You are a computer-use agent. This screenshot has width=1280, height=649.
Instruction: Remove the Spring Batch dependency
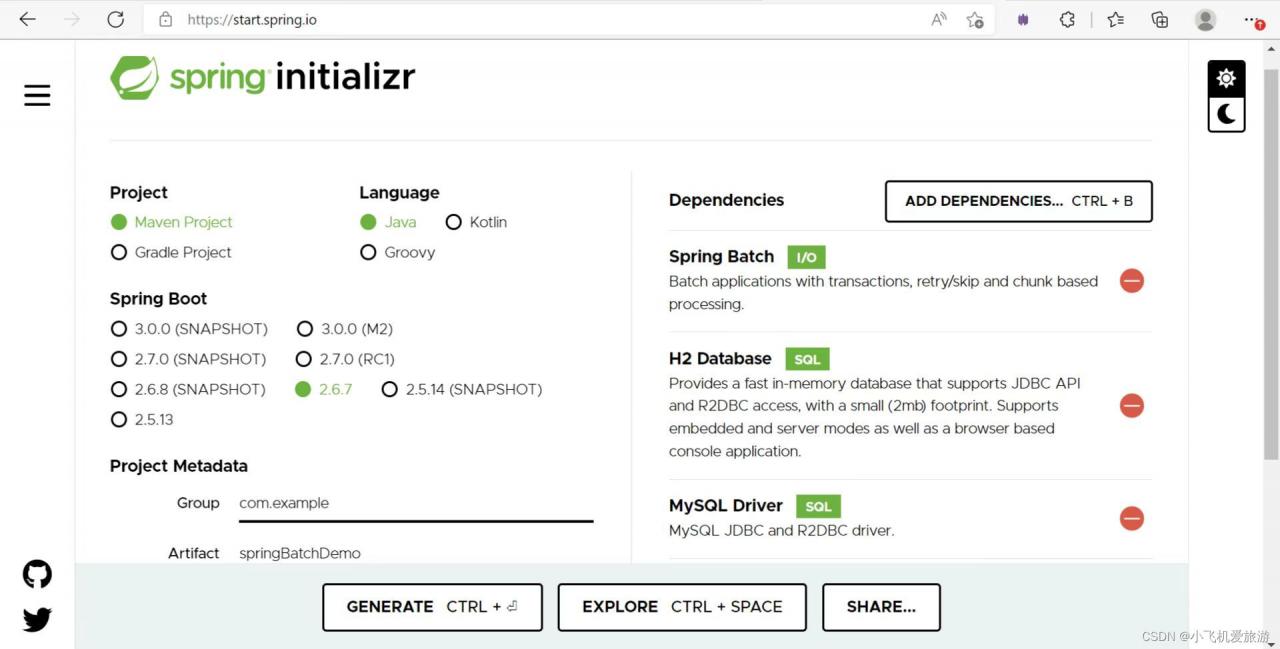[x=1131, y=281]
